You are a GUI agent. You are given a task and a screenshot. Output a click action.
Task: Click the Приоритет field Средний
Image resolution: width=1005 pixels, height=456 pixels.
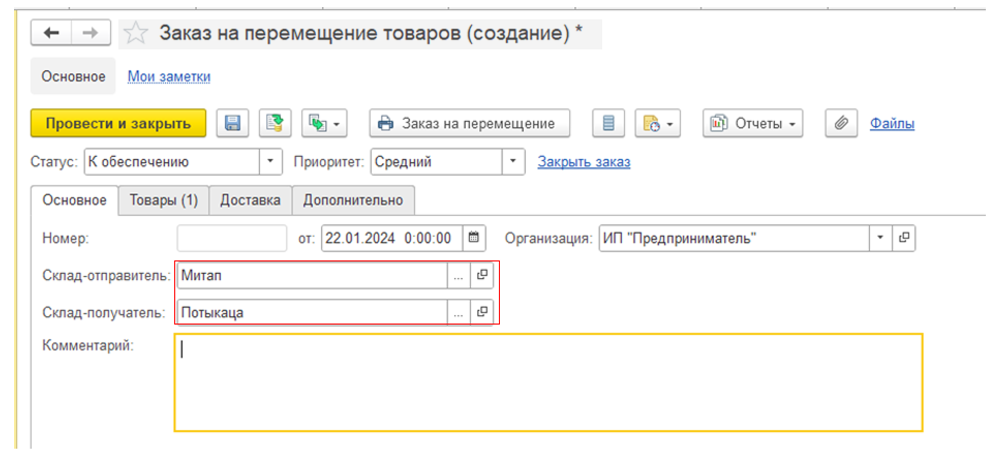click(436, 162)
